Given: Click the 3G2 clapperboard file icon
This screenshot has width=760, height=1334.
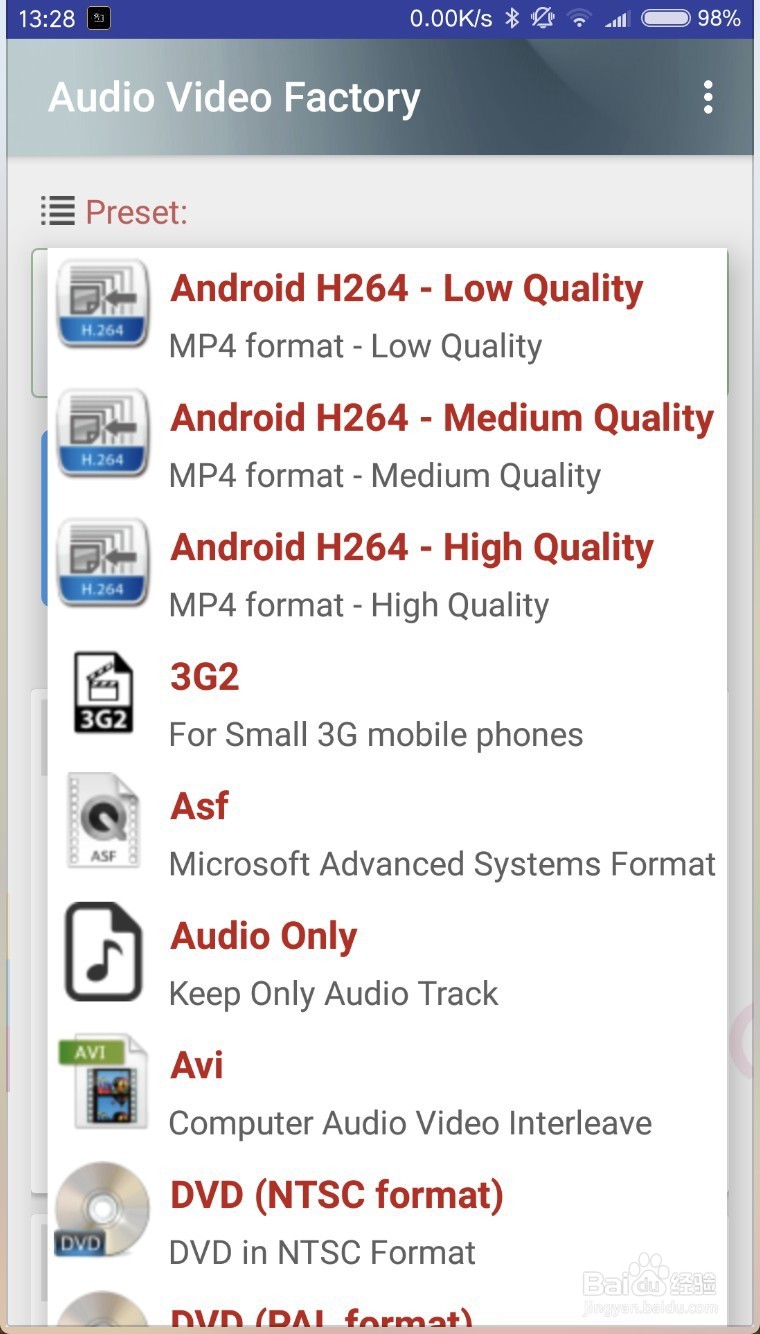Looking at the screenshot, I should (103, 692).
